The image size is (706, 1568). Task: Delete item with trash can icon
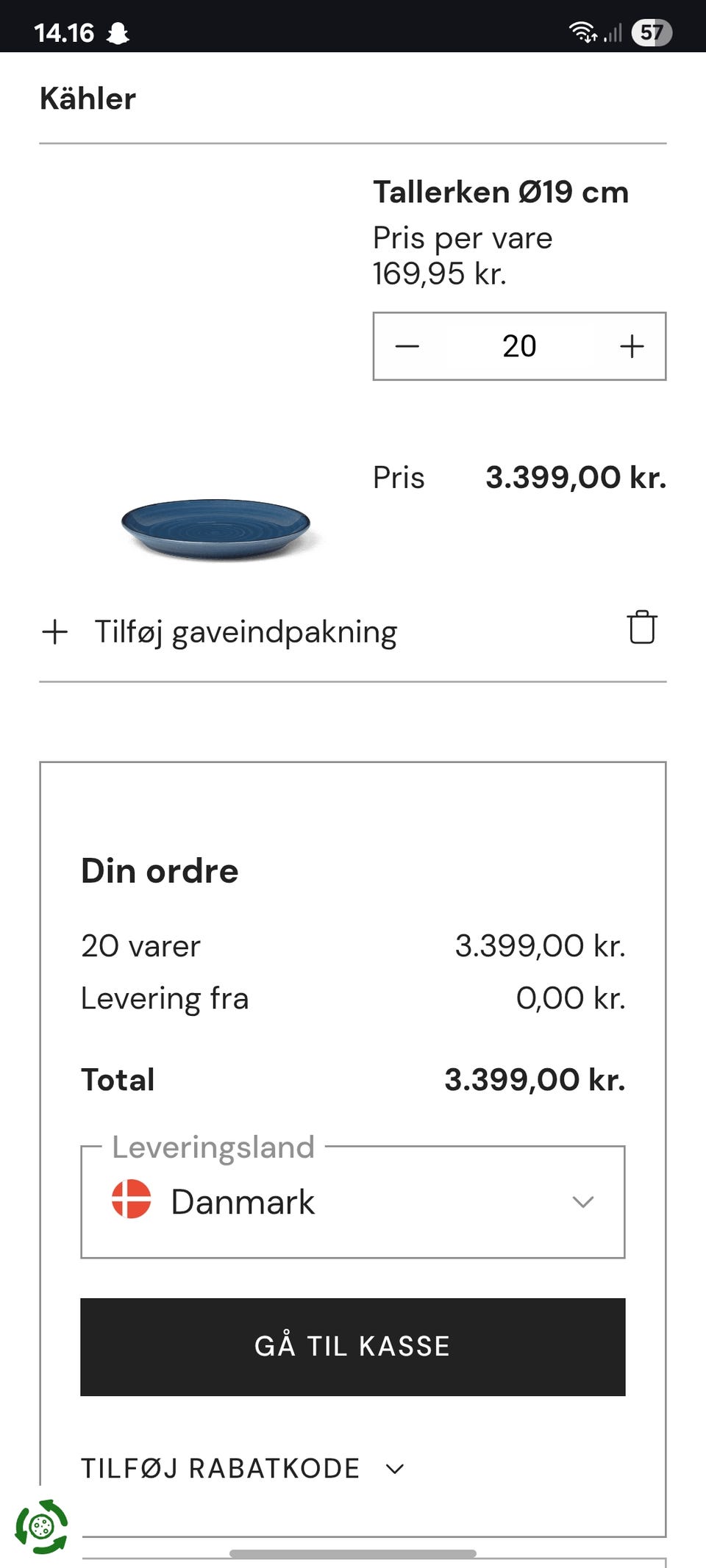point(642,628)
